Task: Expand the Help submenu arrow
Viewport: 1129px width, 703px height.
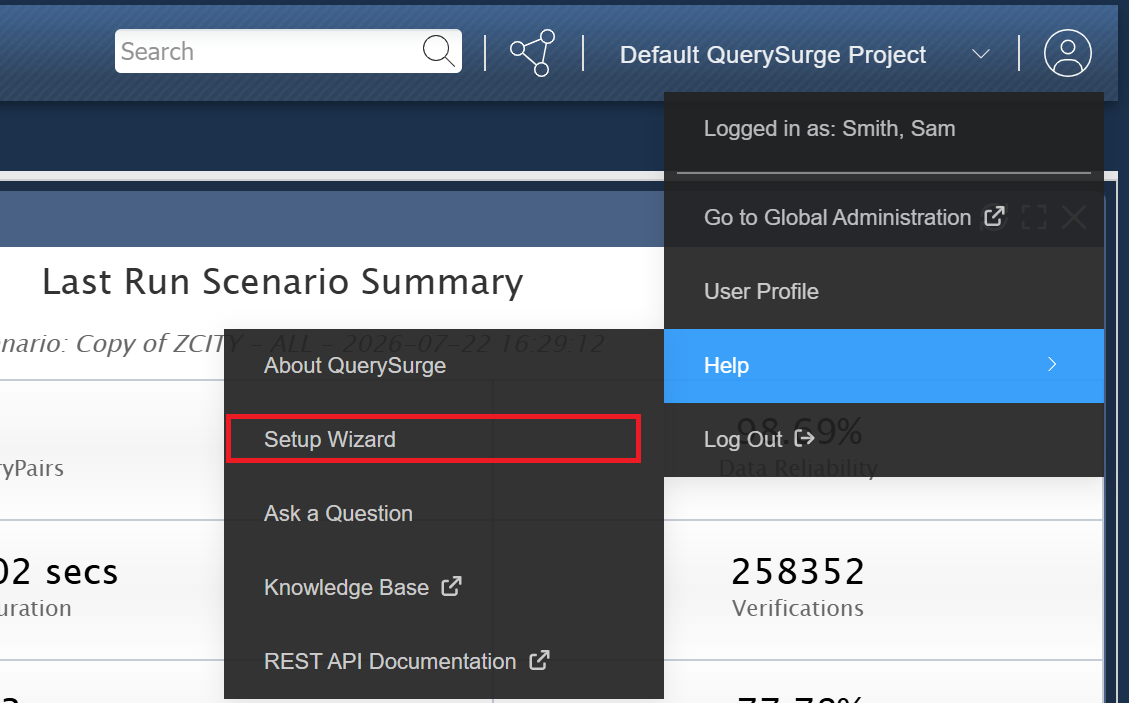Action: (1052, 364)
